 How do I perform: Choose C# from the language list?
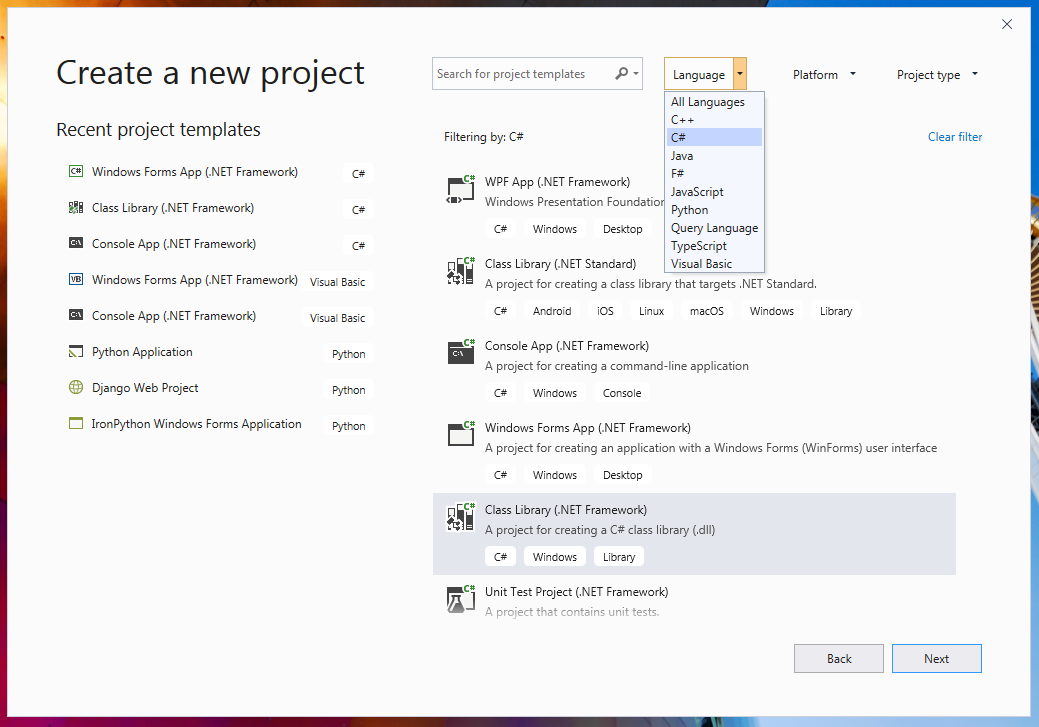click(714, 137)
